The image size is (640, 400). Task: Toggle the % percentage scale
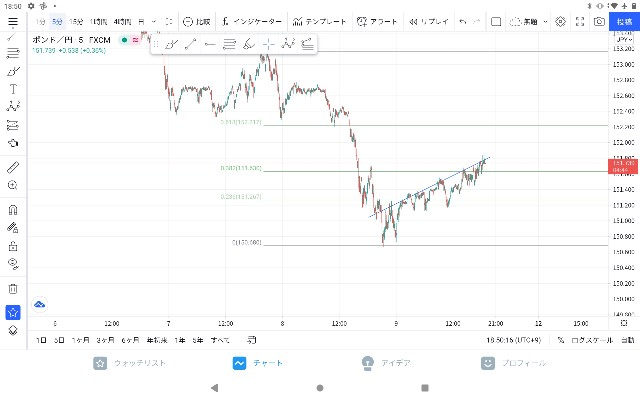click(560, 340)
